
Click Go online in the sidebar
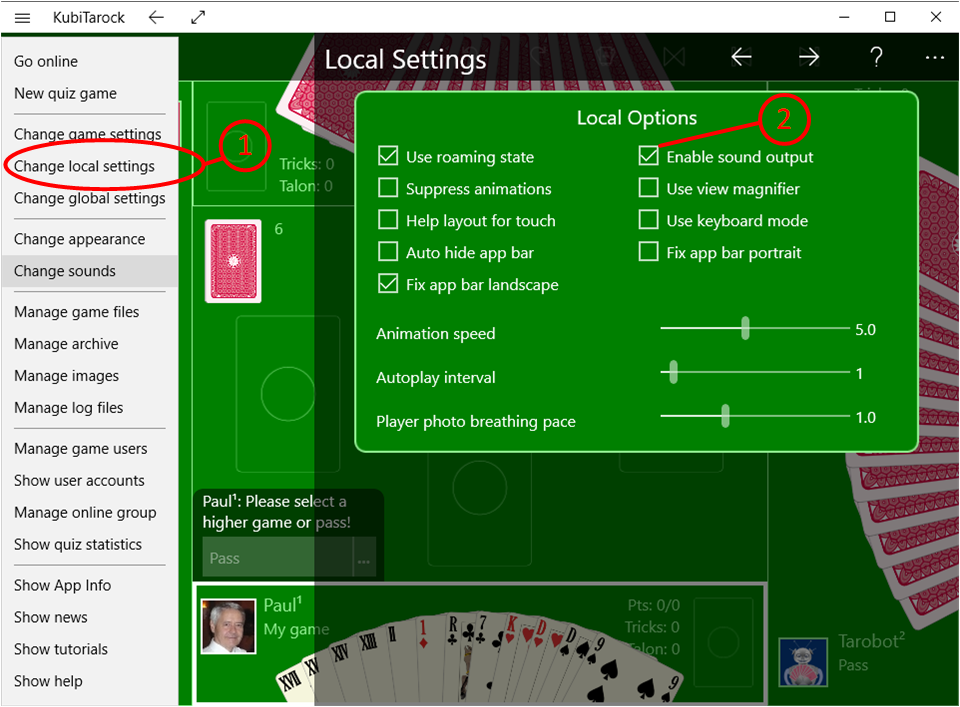(x=46, y=61)
